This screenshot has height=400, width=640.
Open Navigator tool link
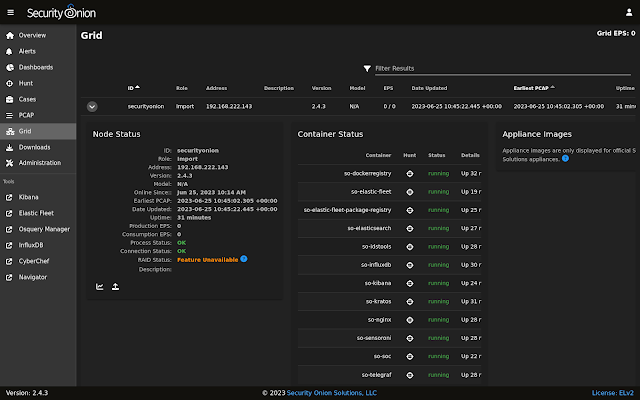[x=38, y=277]
